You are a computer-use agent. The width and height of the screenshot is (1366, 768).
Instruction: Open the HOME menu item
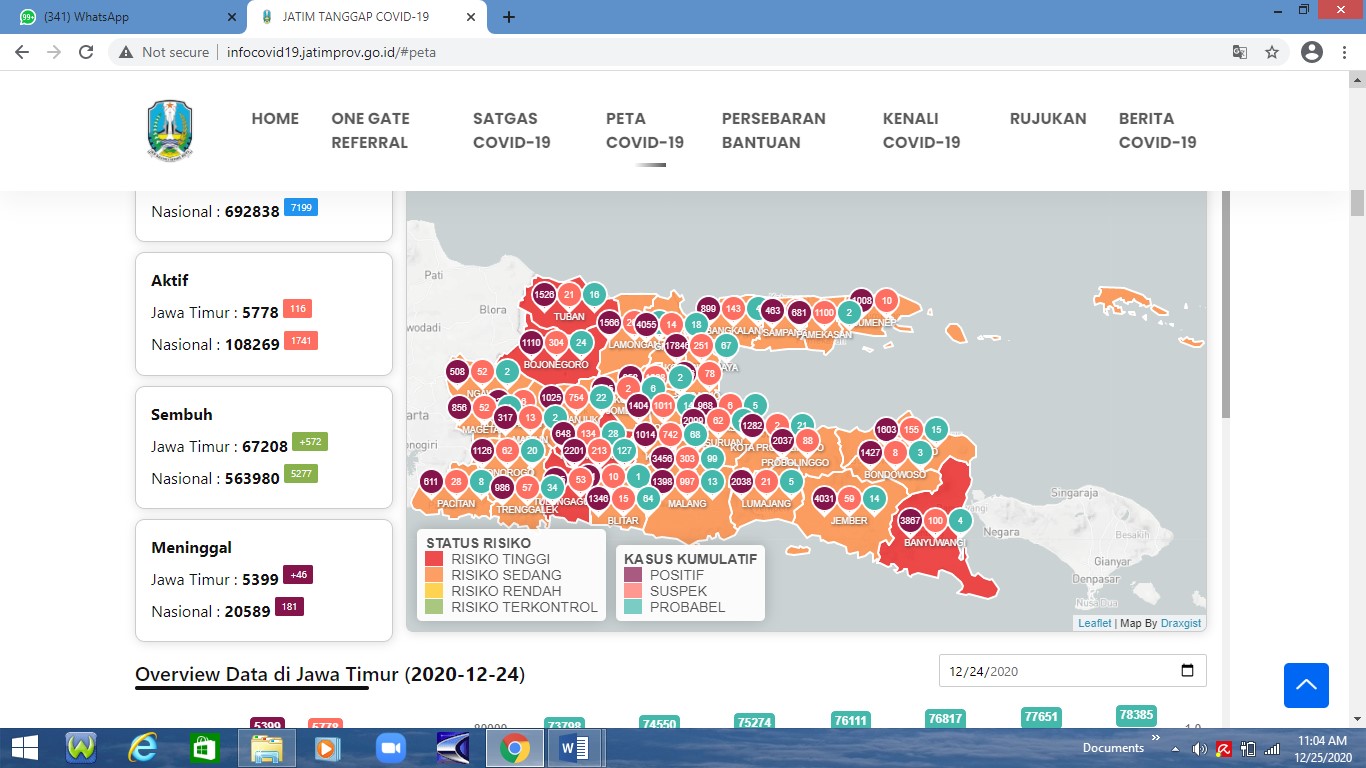pyautogui.click(x=275, y=118)
